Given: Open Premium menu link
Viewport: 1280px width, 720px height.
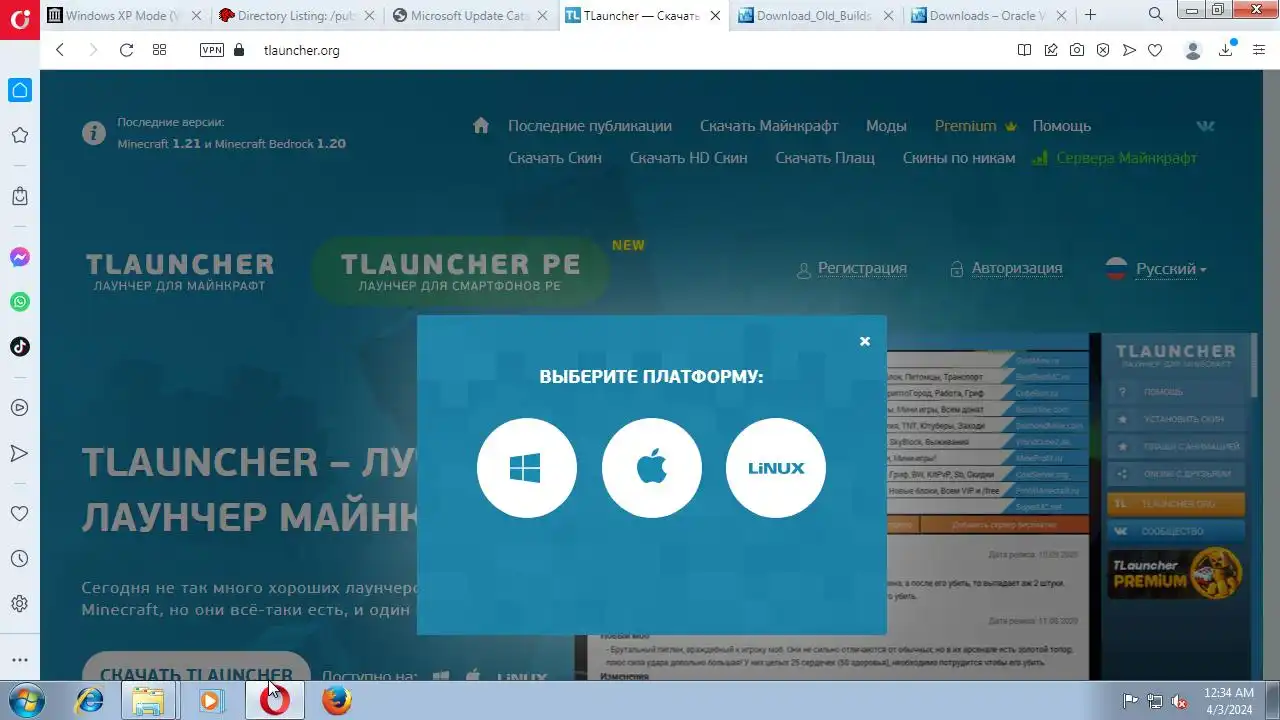Looking at the screenshot, I should point(975,126).
